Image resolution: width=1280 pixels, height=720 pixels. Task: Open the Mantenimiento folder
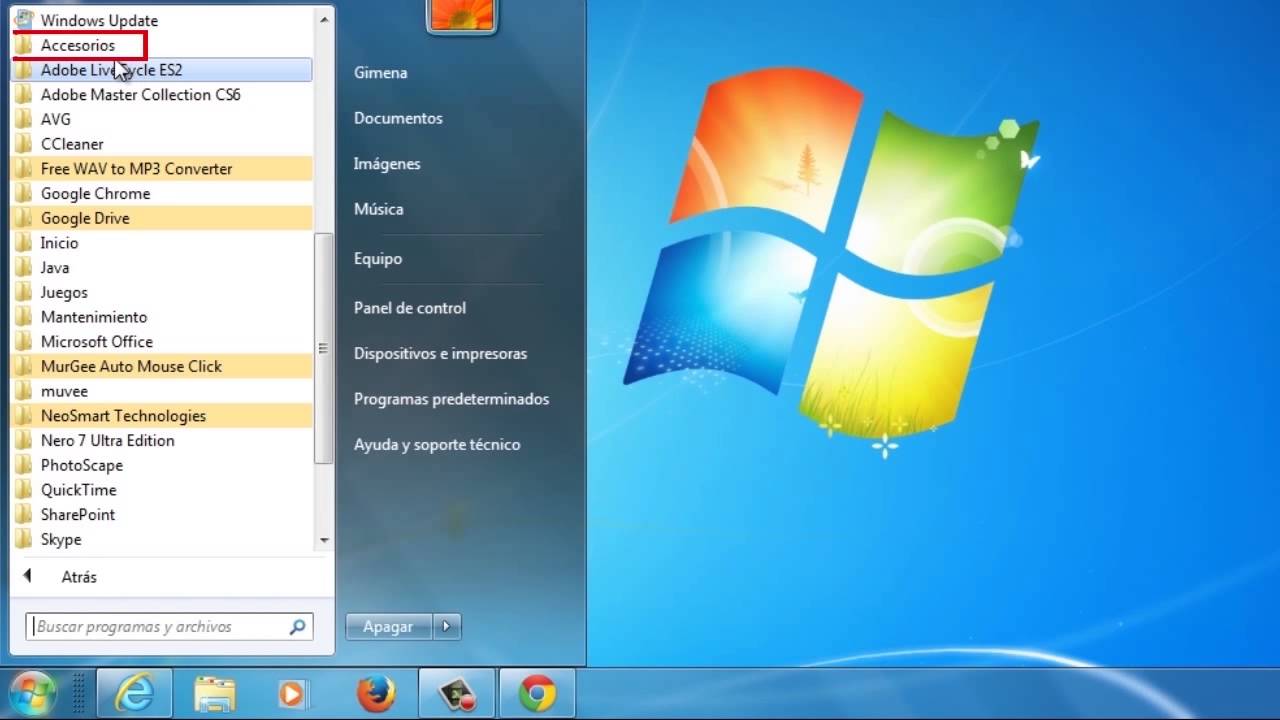[163, 316]
